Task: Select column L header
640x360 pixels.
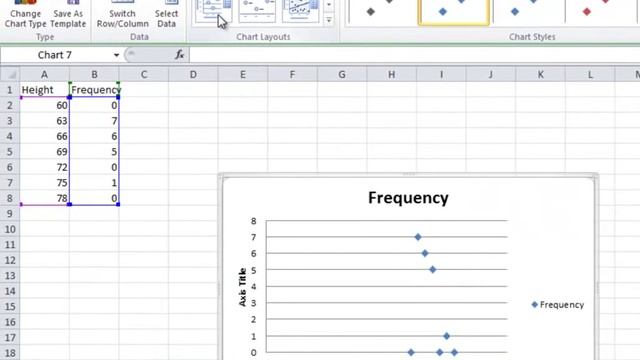Action: (x=590, y=75)
